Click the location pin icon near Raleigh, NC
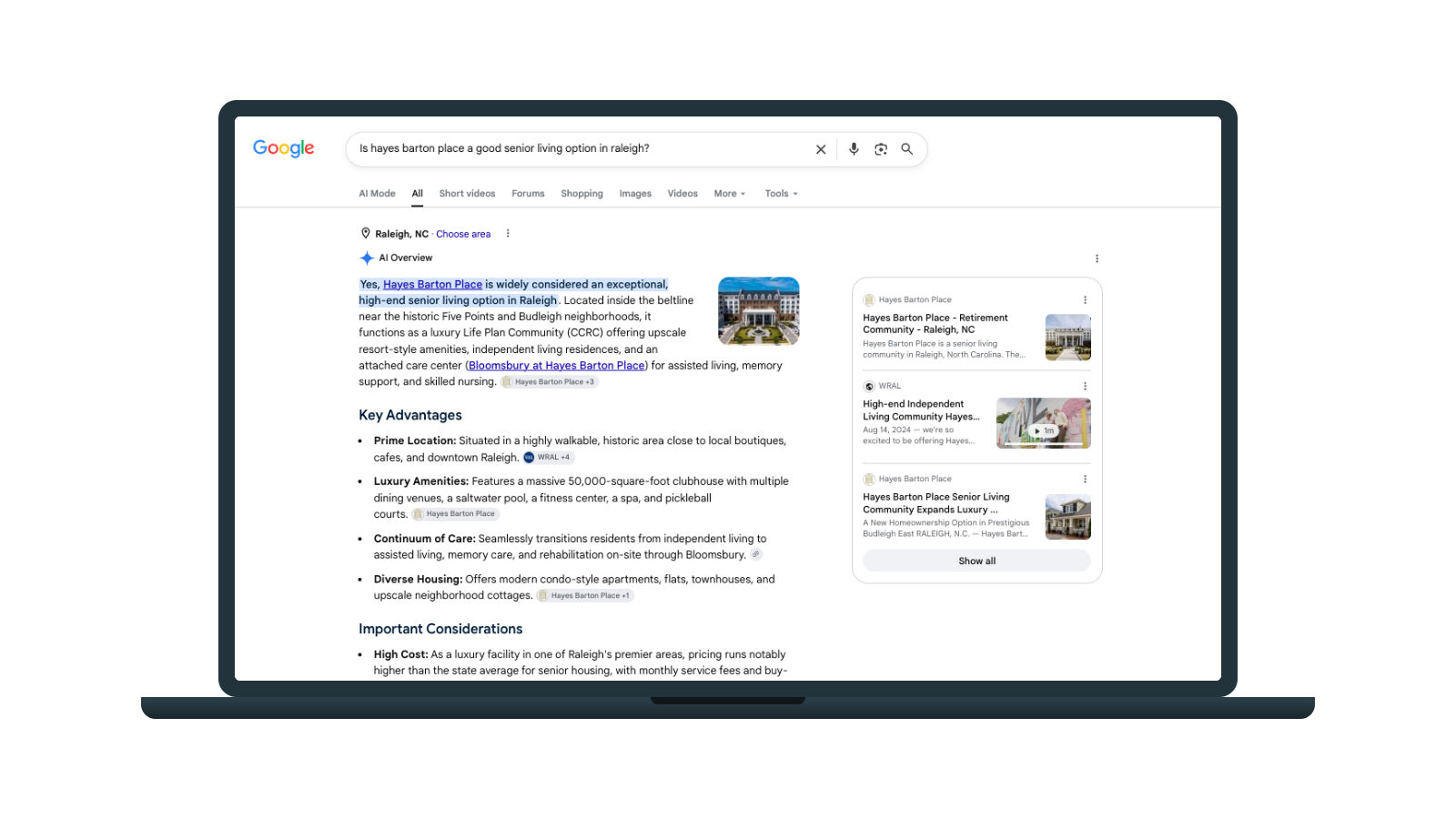1456x819 pixels. pos(366,234)
